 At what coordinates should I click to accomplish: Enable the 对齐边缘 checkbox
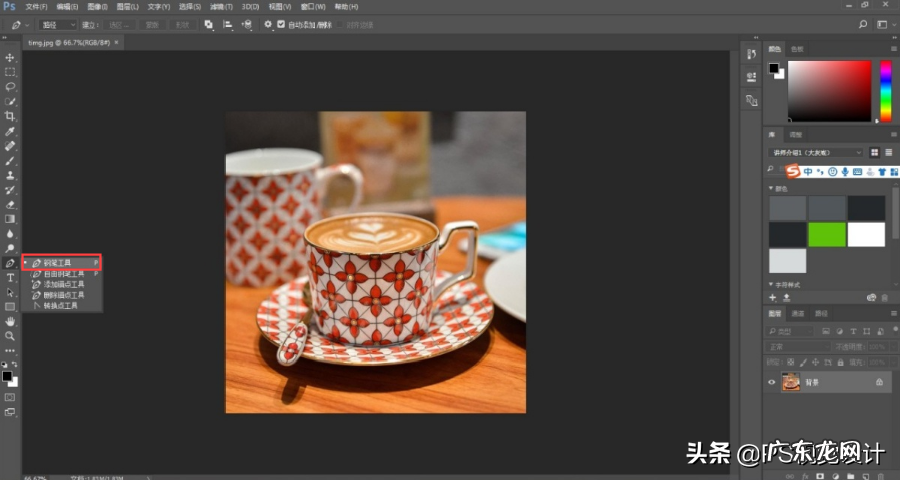tap(339, 24)
